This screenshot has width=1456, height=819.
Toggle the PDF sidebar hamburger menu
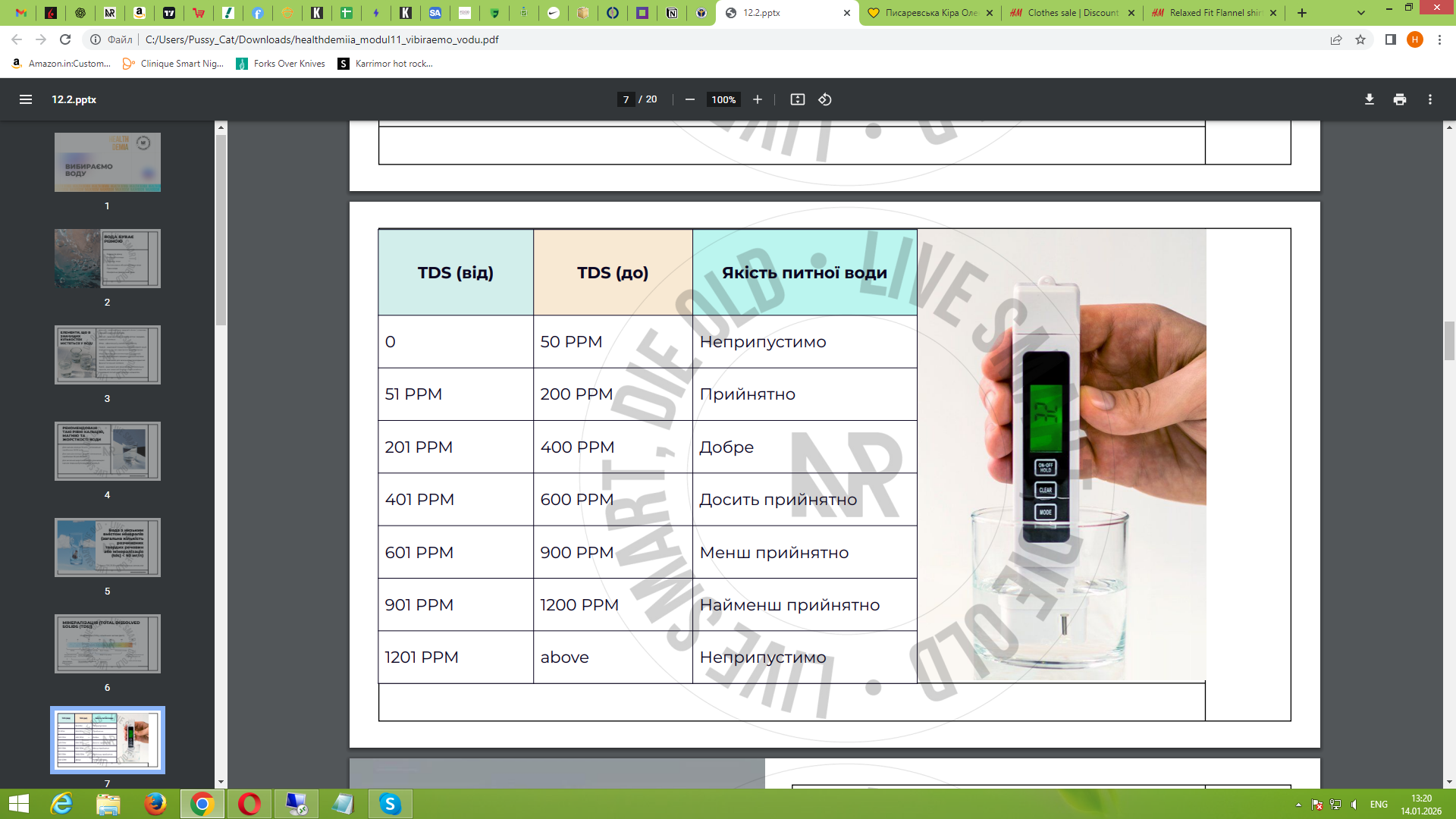coord(25,99)
